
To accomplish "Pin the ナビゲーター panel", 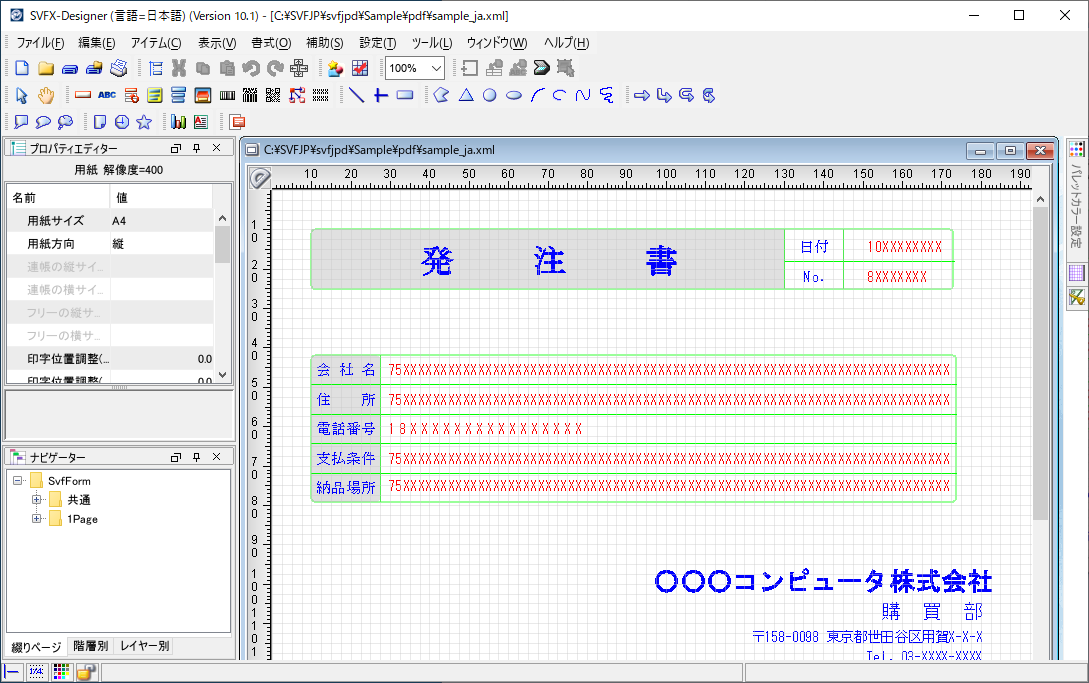I will (197, 456).
